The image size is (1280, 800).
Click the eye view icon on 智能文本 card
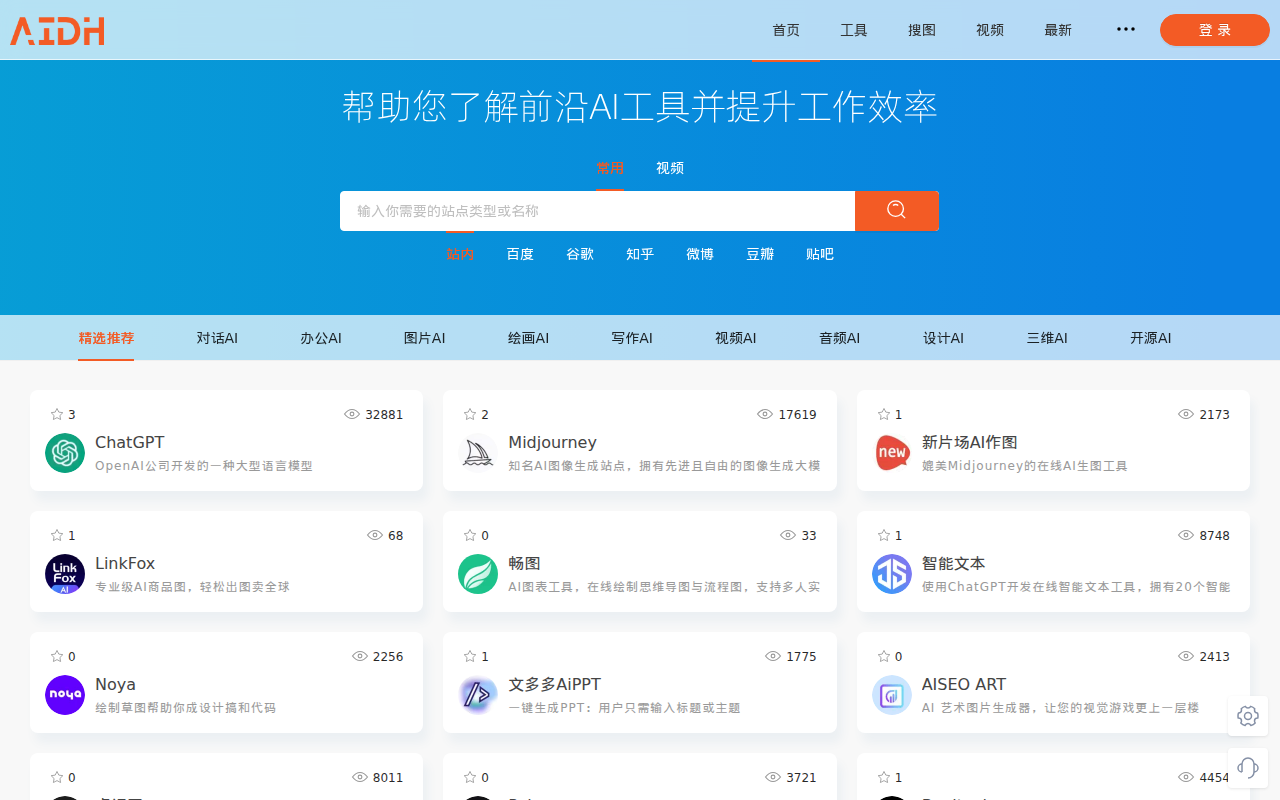coord(1186,535)
